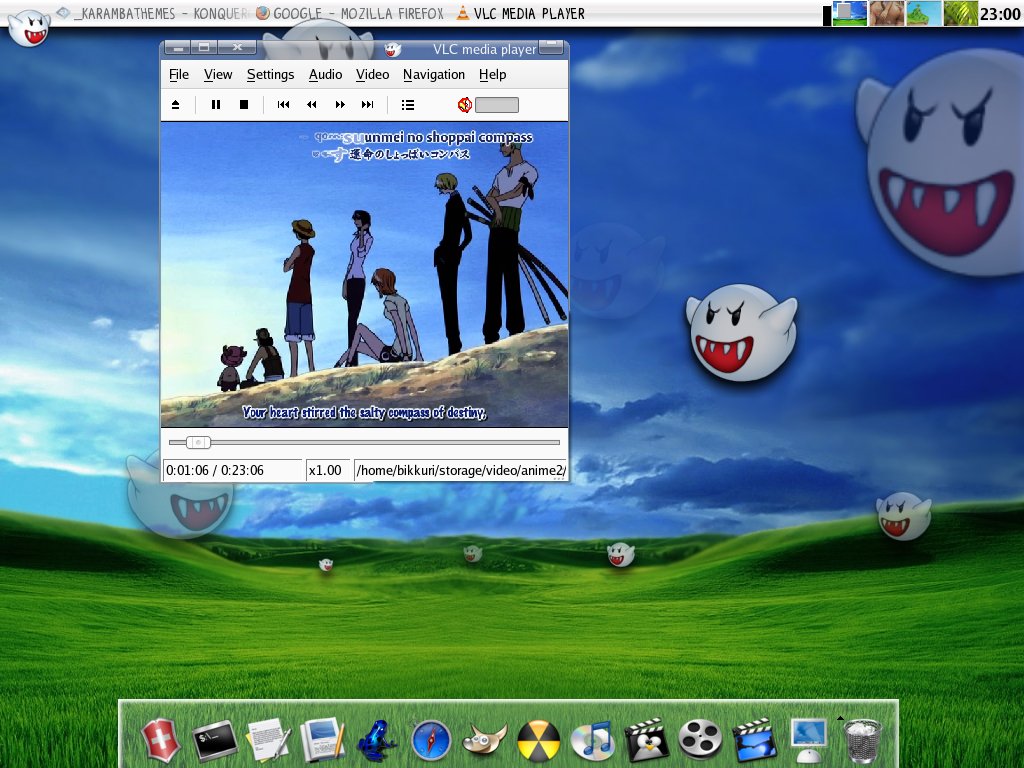This screenshot has height=768, width=1024.
Task: Open the Help menu
Action: [492, 74]
